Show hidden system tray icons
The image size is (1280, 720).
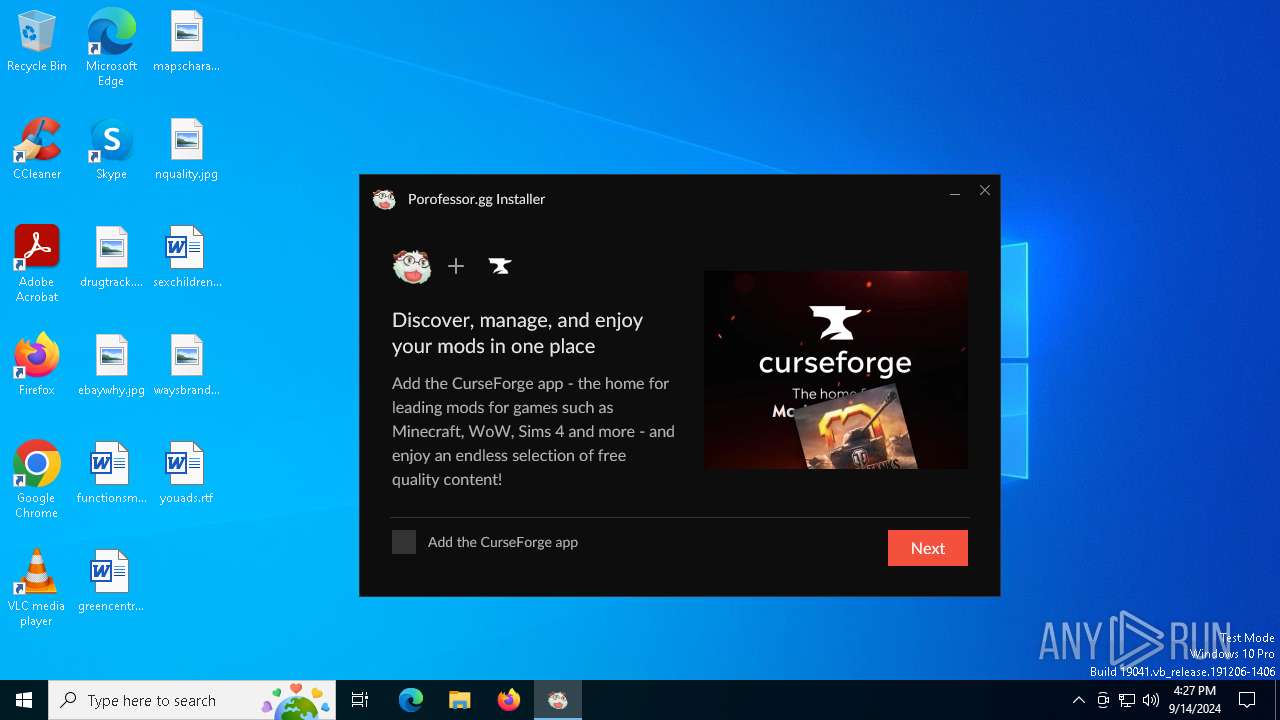(x=1079, y=700)
